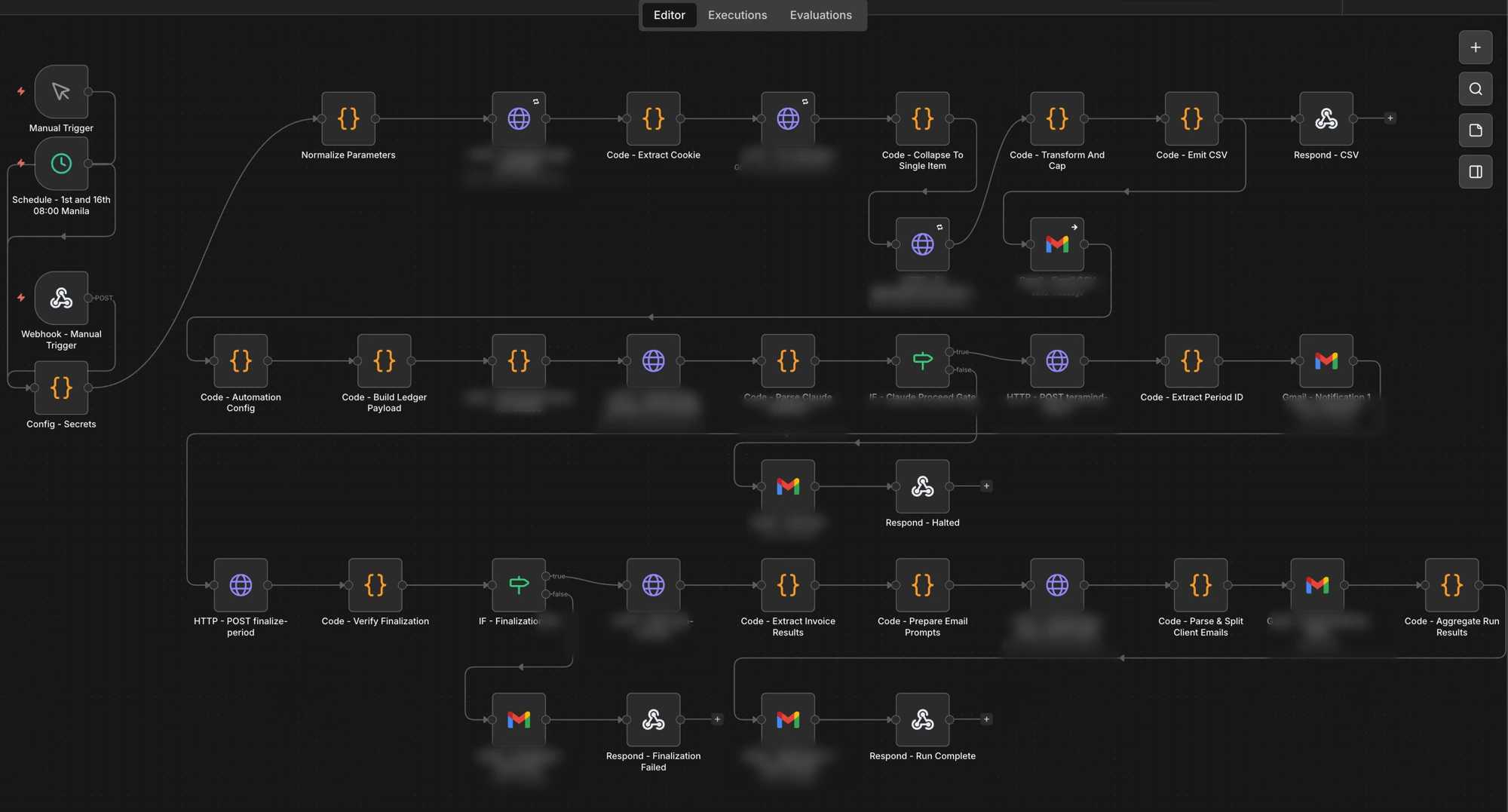Open the Code - Emit CSV node
Viewport: 1508px width, 812px height.
point(1192,118)
